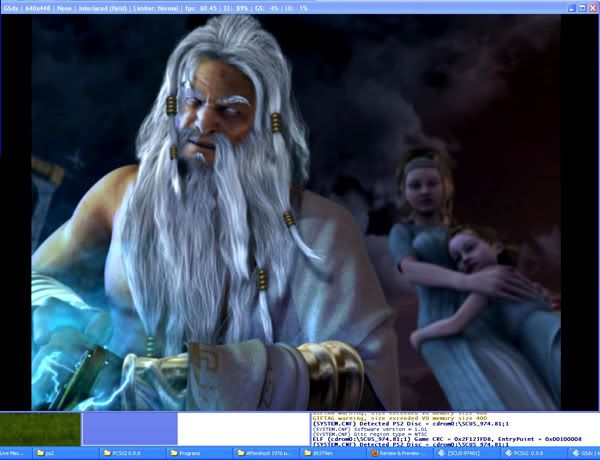
Task: Click the Firefox icon on the Review taskbar button
Action: pyautogui.click(x=375, y=453)
